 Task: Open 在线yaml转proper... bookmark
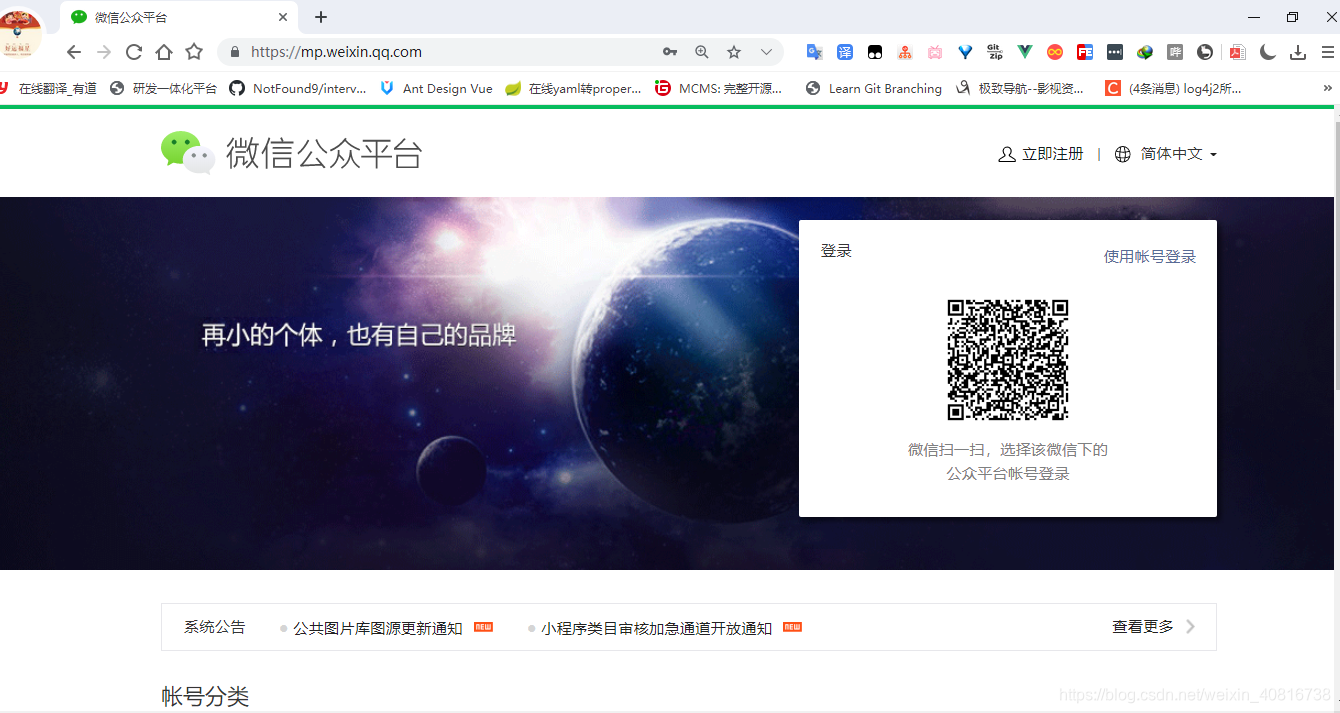tap(573, 88)
